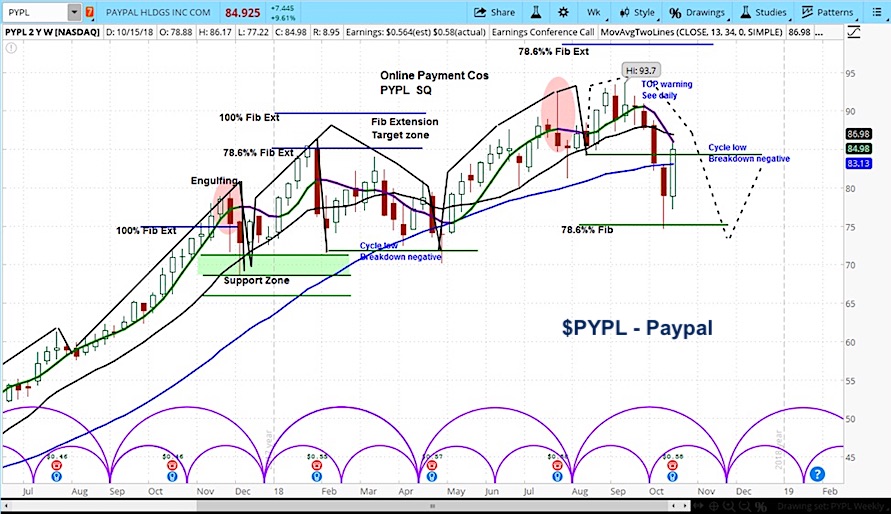Click the 86.98 price axis label
This screenshot has width=891, height=514.
tap(858, 134)
